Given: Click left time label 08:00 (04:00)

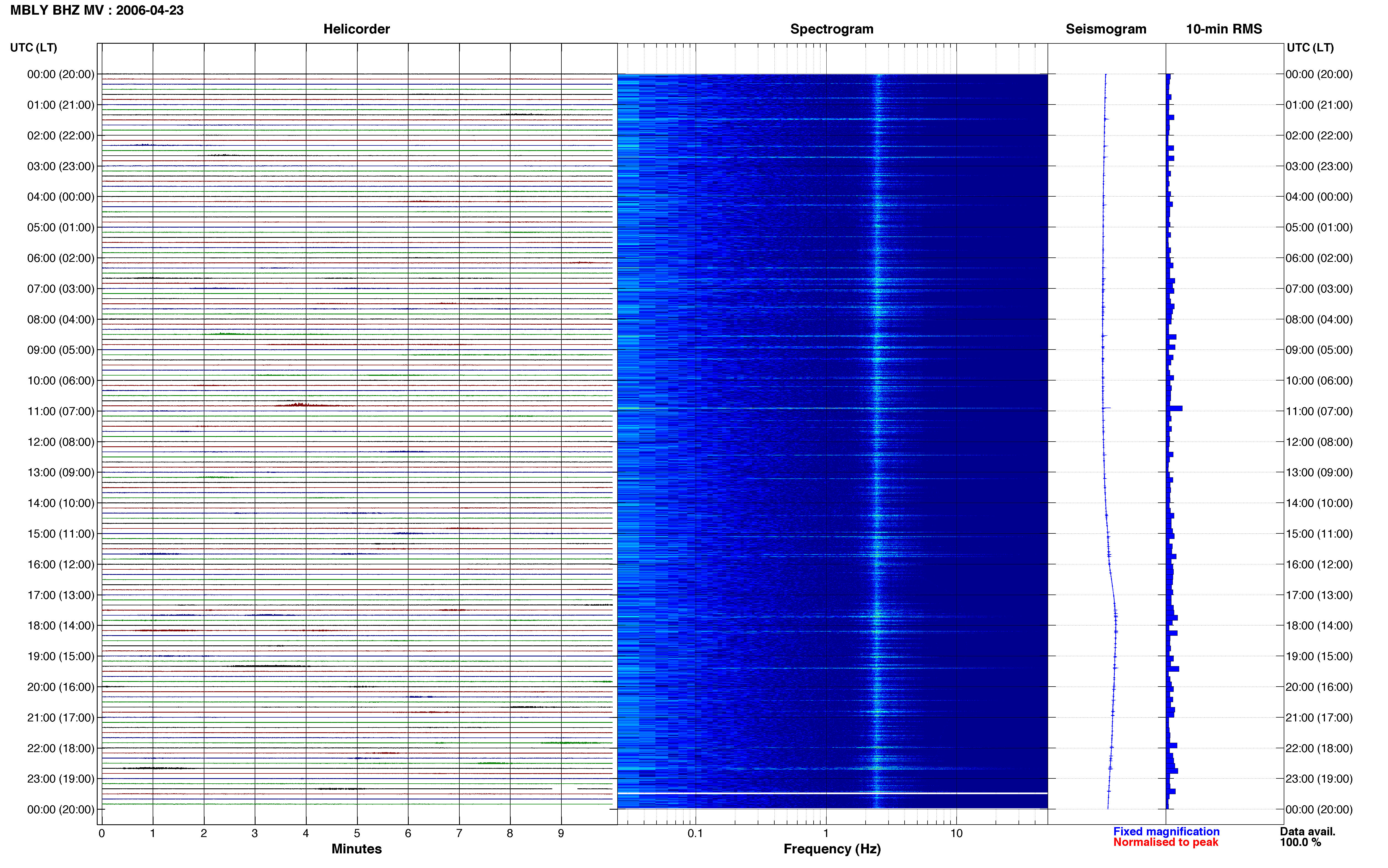Looking at the screenshot, I should tap(60, 319).
